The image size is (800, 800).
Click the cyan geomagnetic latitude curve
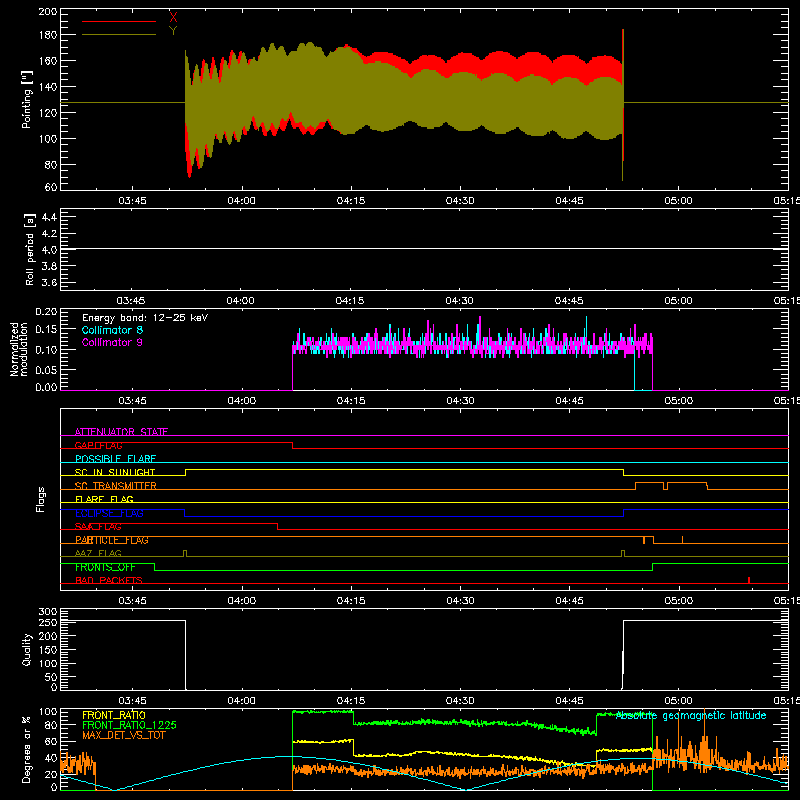pyautogui.click(x=423, y=773)
